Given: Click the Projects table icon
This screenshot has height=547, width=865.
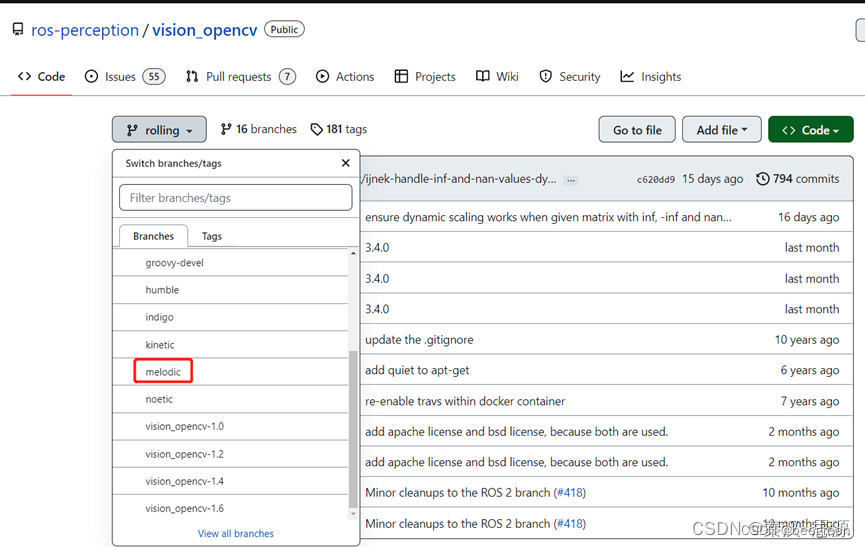Looking at the screenshot, I should pos(401,76).
